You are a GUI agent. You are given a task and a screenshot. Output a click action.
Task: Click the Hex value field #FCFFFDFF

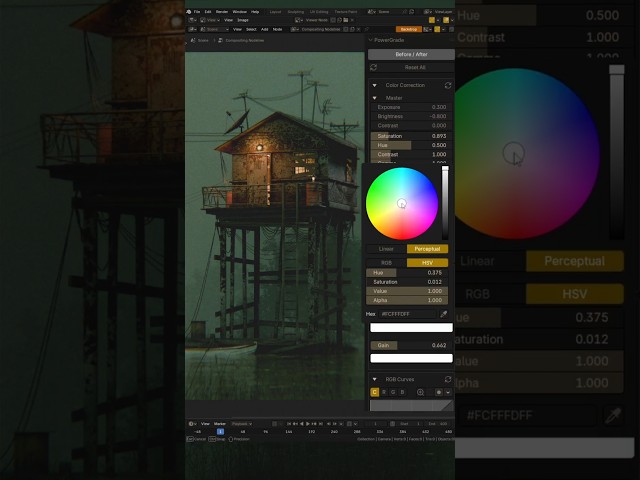[407, 314]
